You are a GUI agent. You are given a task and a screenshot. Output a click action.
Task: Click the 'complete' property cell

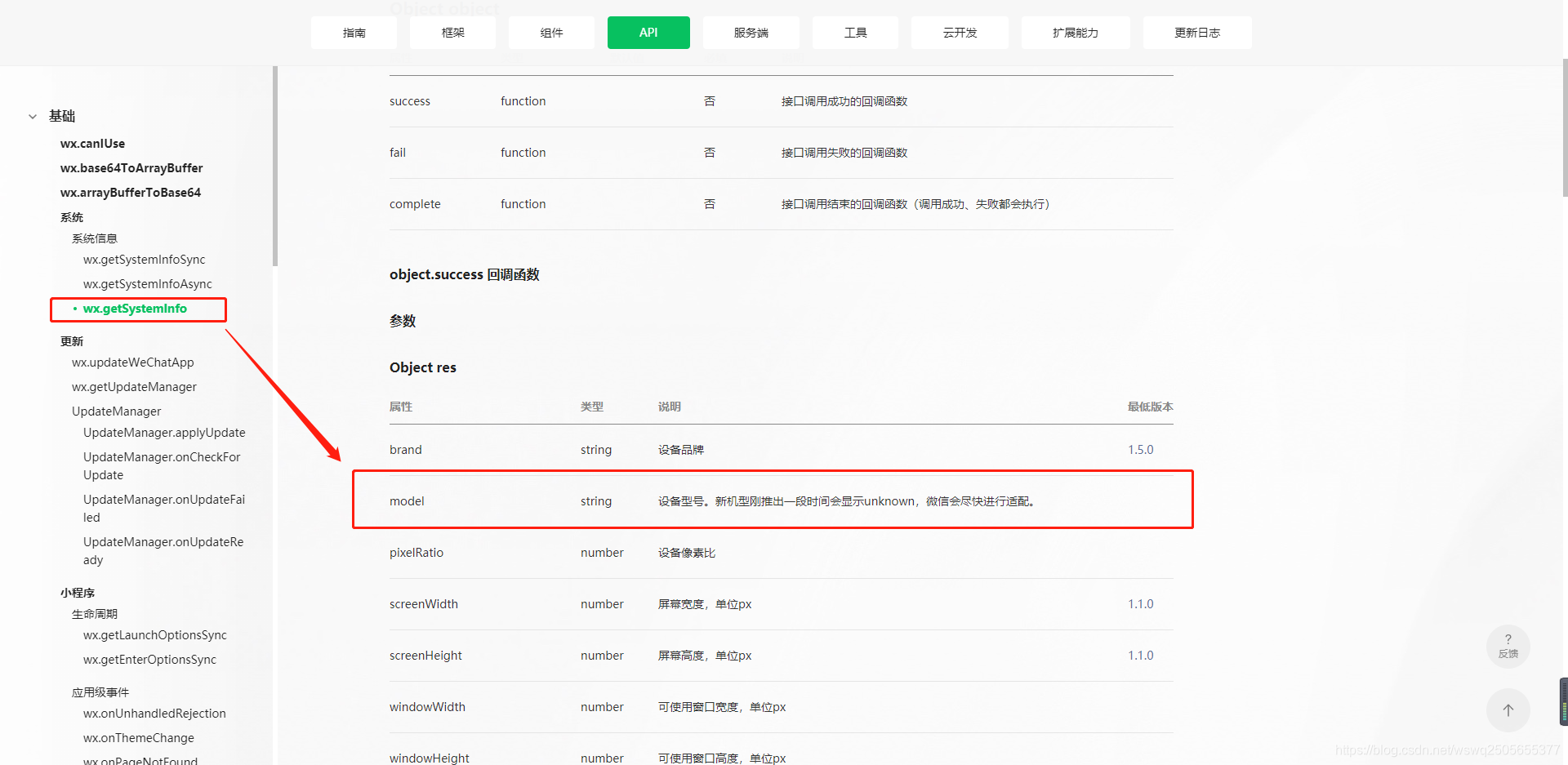(x=415, y=204)
